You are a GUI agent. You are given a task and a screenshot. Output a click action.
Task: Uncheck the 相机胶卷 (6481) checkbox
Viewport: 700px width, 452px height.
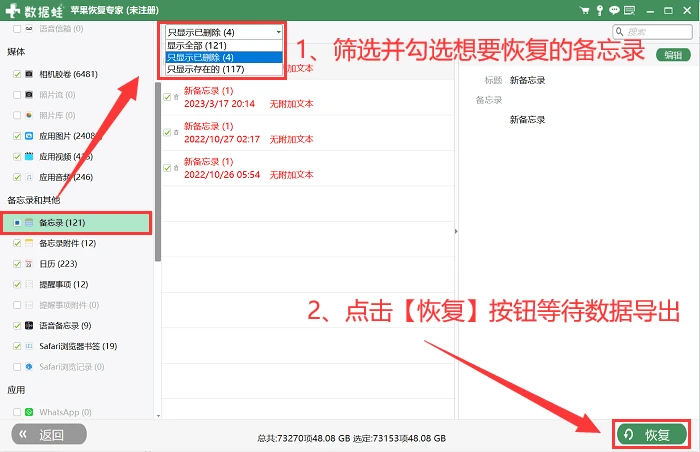tap(17, 74)
